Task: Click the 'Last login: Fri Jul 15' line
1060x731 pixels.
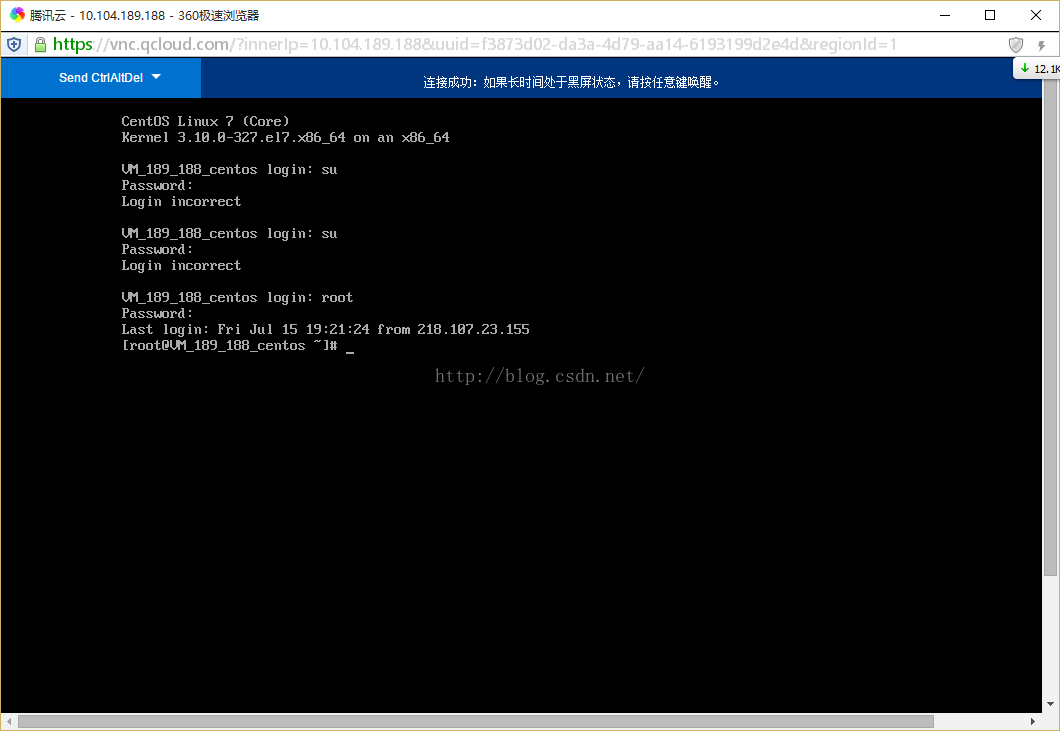Action: click(325, 329)
